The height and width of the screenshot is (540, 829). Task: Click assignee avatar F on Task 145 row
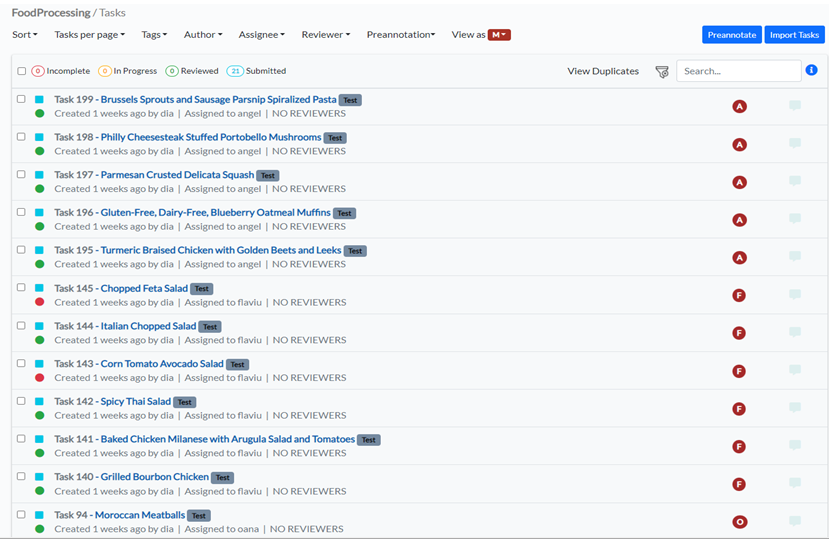739,295
